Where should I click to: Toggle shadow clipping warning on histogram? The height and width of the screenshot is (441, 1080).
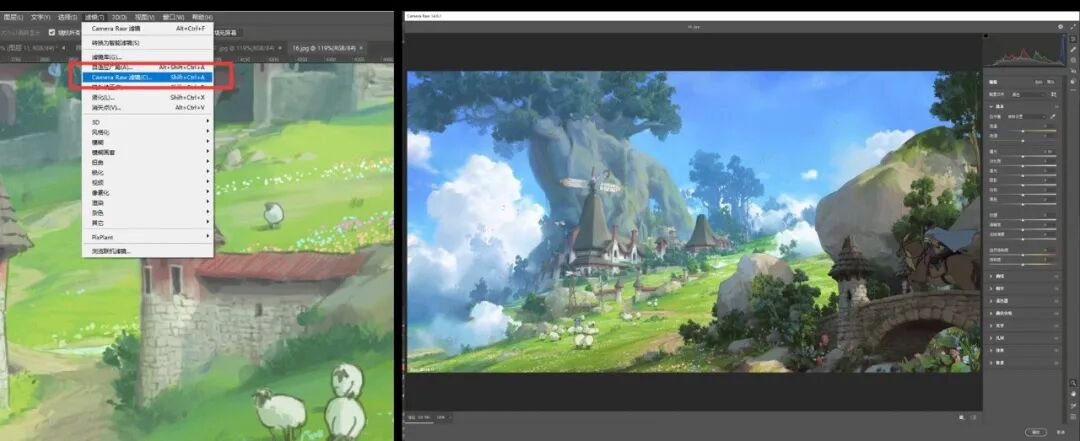986,35
